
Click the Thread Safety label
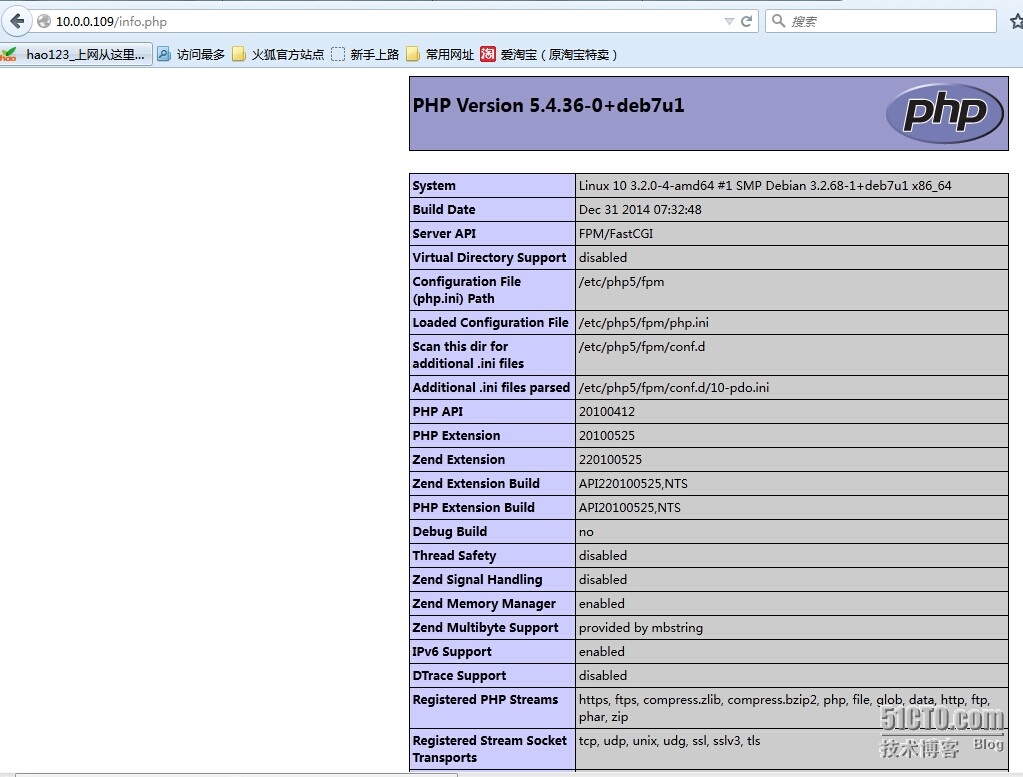(454, 556)
